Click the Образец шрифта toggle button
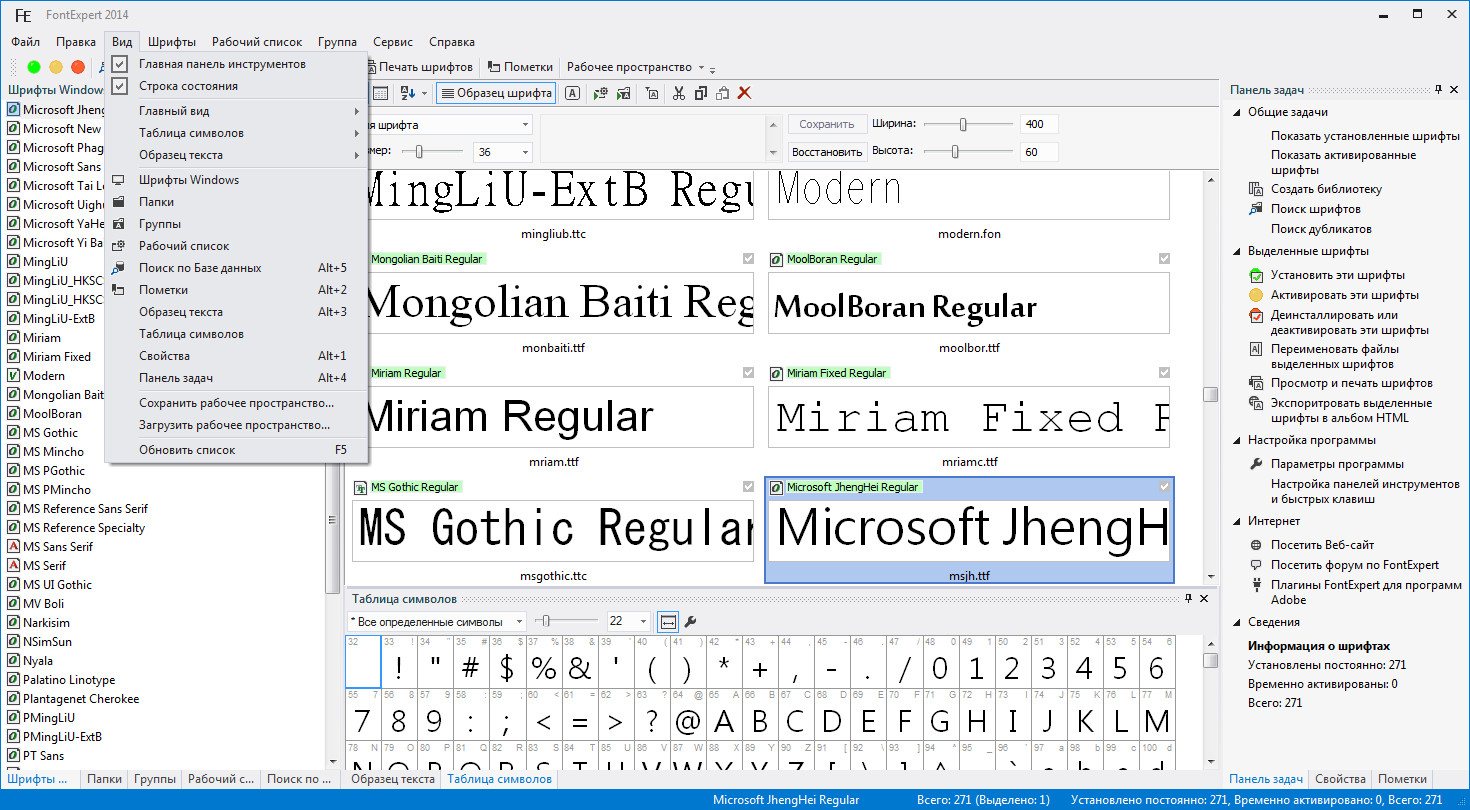This screenshot has height=810, width=1470. click(497, 93)
